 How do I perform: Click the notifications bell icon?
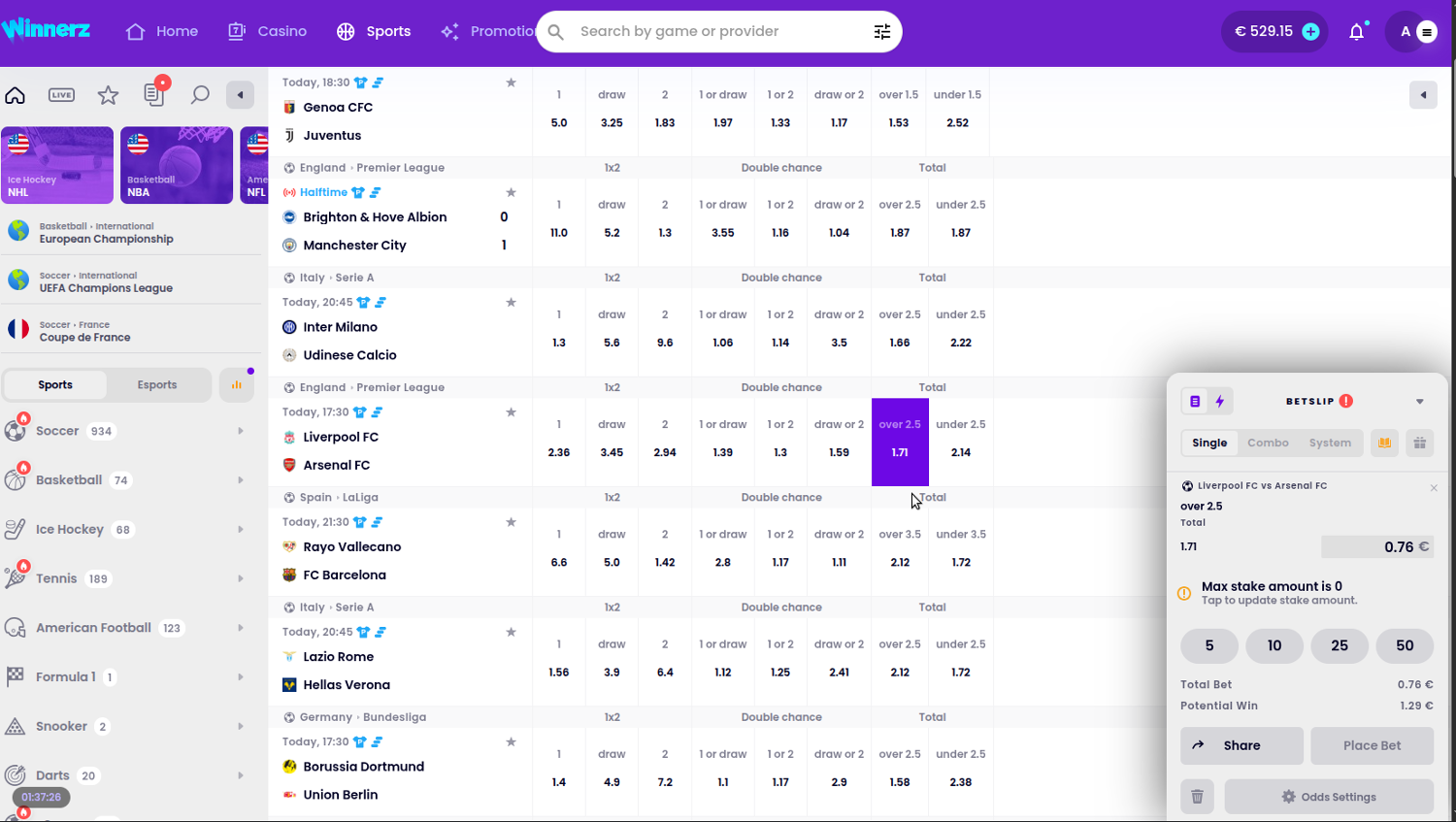(x=1356, y=32)
